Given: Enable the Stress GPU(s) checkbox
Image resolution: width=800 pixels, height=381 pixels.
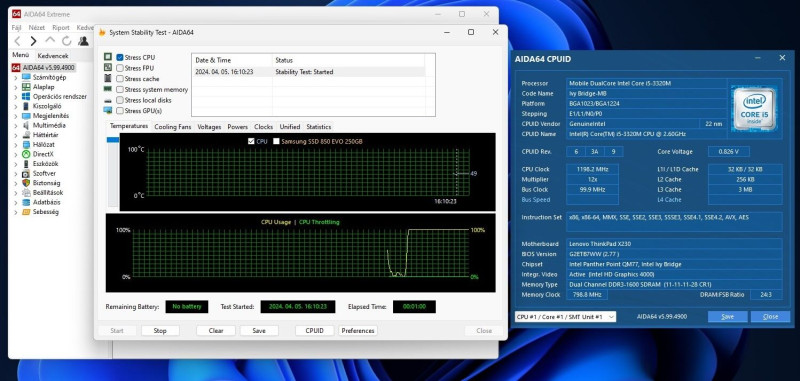Looking at the screenshot, I should 120,111.
